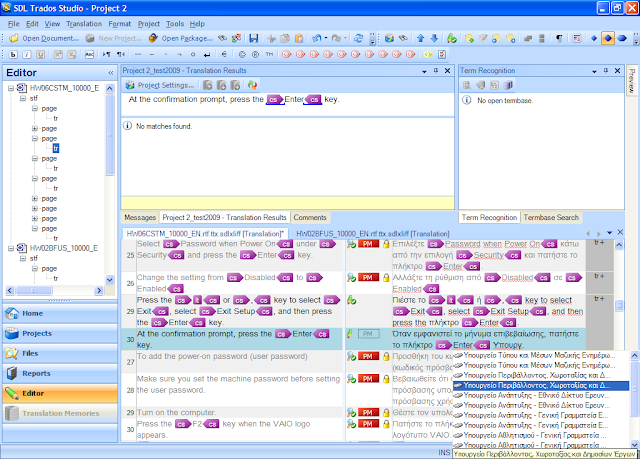Insert the copyright © symbol
This screenshot has height=459, width=640.
coord(242,54)
